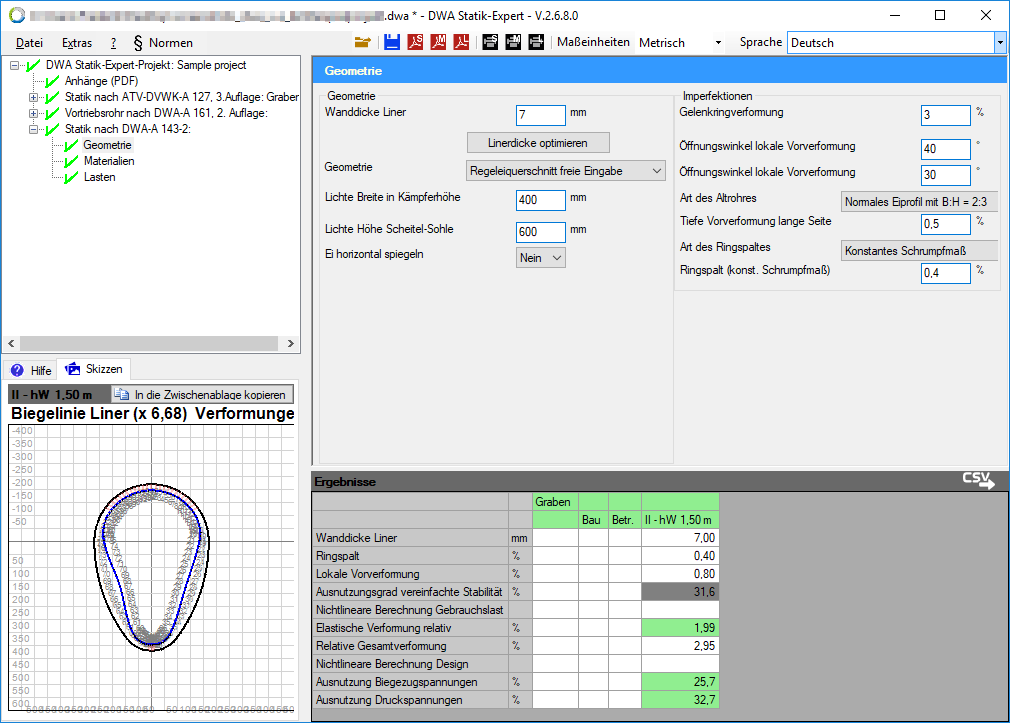Select Materialien in the project tree
This screenshot has height=723, width=1010.
click(108, 161)
